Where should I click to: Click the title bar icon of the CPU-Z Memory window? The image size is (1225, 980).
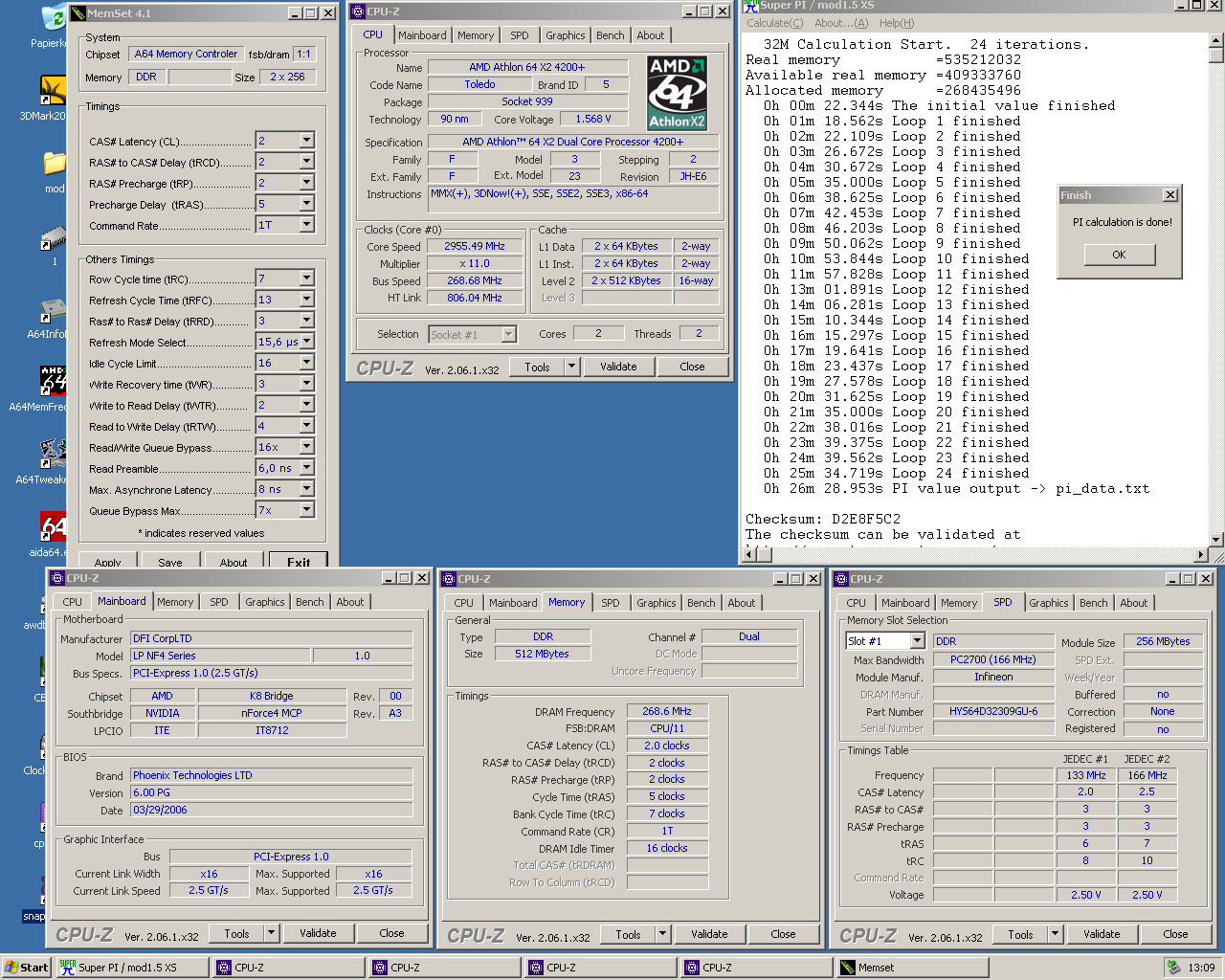click(x=449, y=579)
